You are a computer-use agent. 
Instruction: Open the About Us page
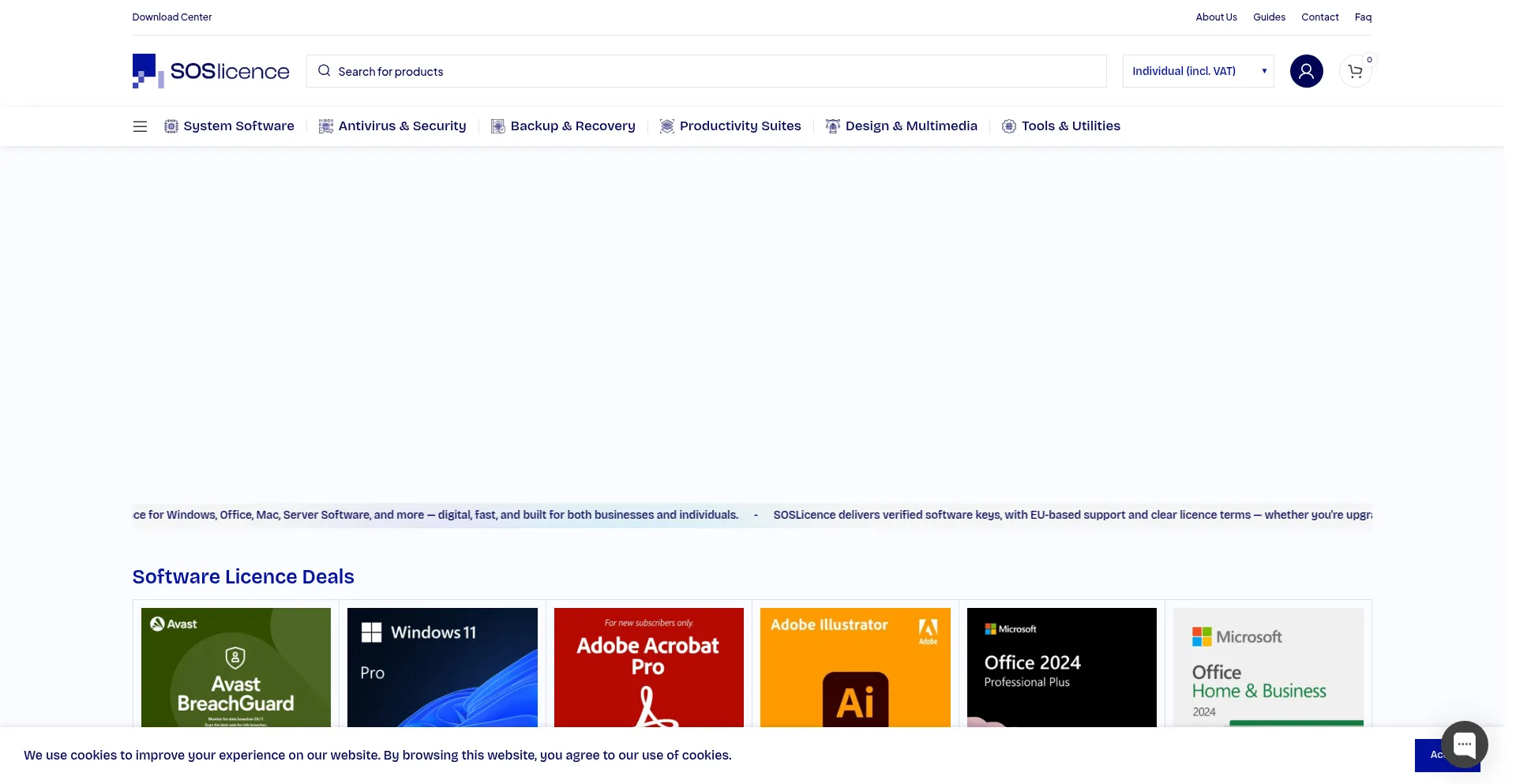[1216, 17]
